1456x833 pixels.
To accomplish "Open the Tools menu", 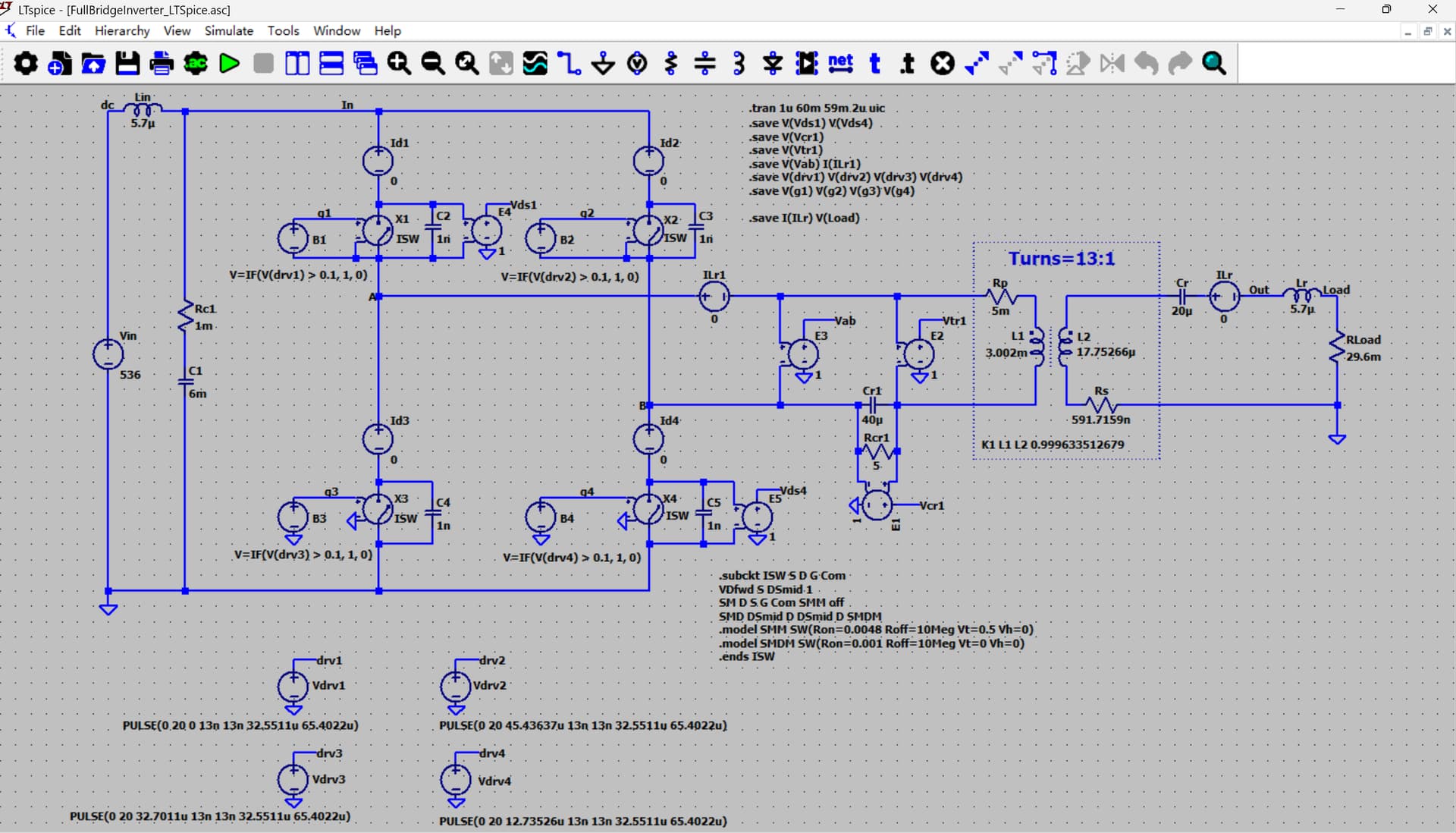I will (x=283, y=30).
